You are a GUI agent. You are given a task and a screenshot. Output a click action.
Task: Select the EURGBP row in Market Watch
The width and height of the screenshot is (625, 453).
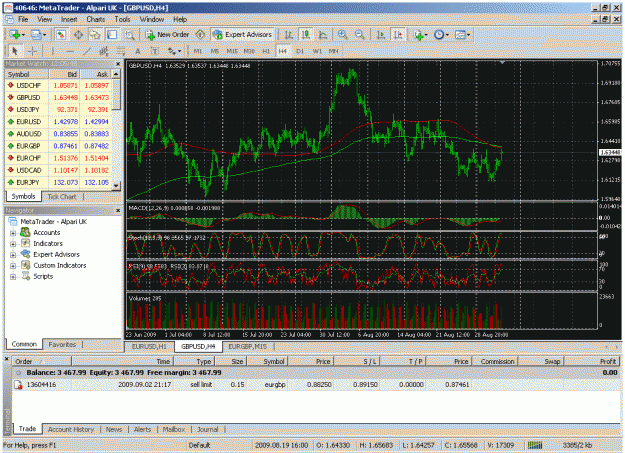[x=59, y=146]
